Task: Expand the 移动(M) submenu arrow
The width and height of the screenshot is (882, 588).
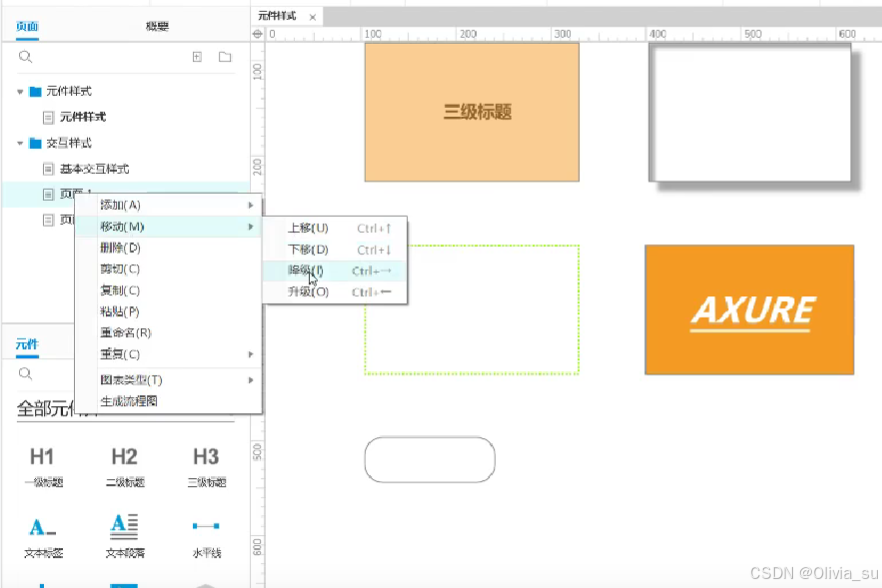Action: tap(251, 227)
